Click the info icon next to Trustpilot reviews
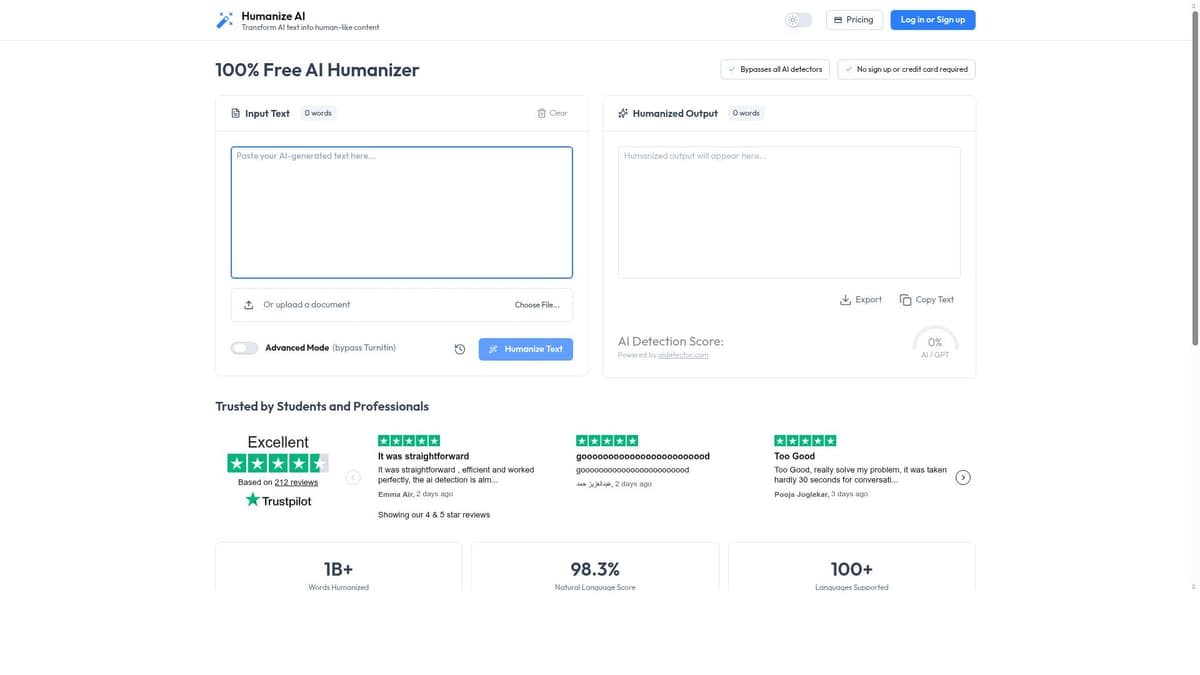Viewport: 1200px width, 675px height. (x=352, y=477)
